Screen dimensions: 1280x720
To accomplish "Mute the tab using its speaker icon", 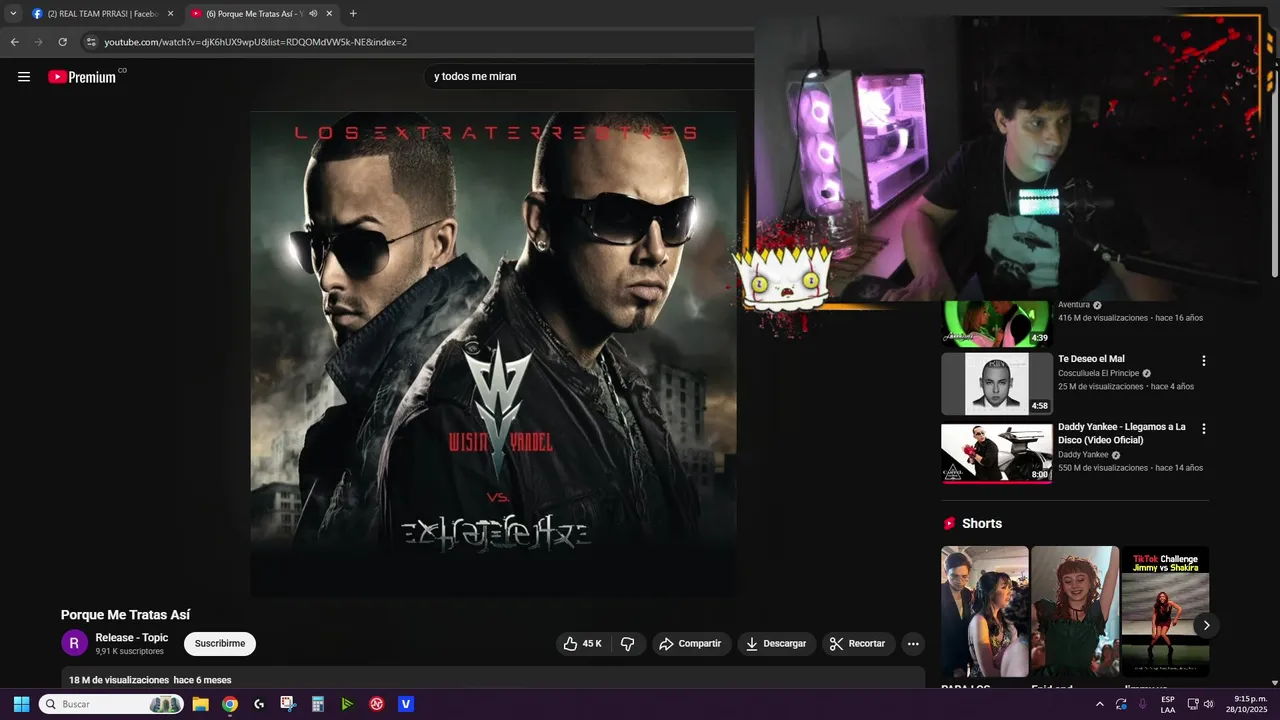I will tap(313, 14).
